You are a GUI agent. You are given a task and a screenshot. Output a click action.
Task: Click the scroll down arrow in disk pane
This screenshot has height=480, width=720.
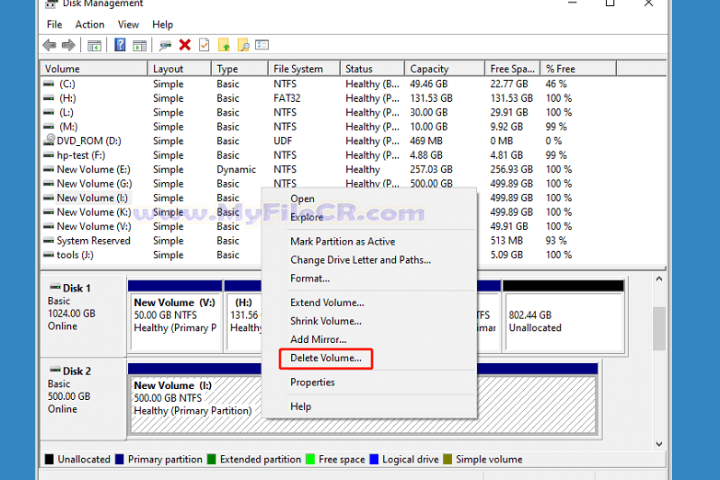point(659,444)
